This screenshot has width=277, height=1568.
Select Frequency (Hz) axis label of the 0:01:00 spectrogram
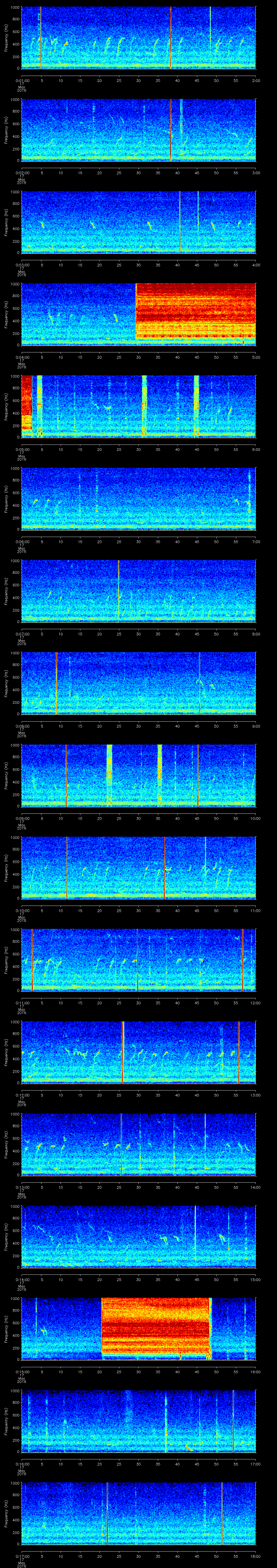coord(5,38)
